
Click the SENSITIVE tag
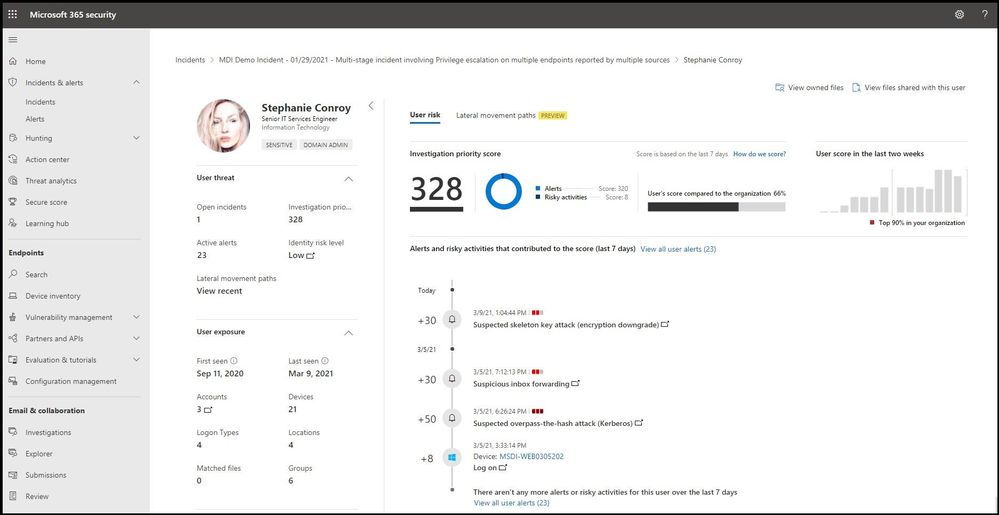(279, 145)
